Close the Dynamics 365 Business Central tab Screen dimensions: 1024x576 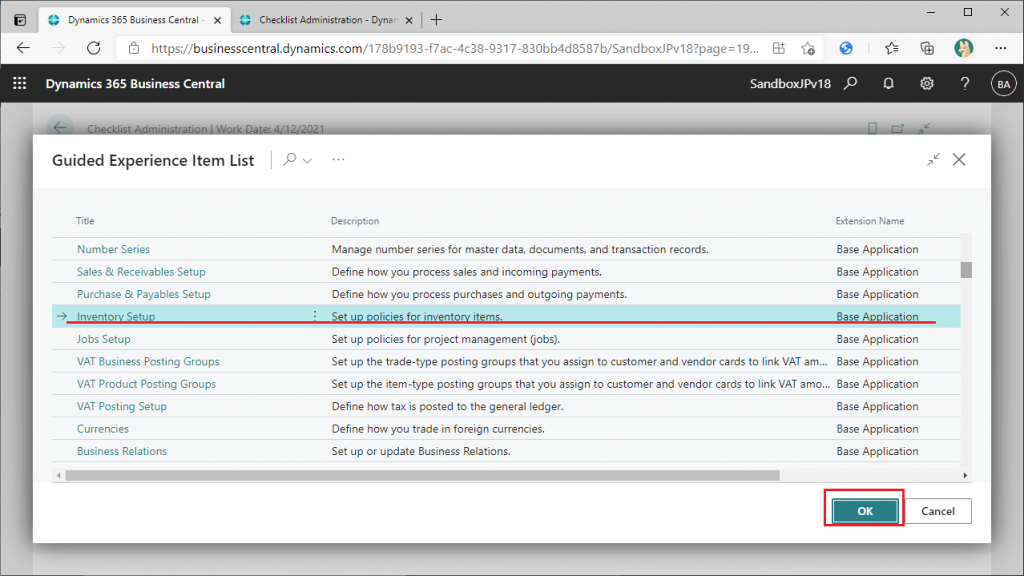217,20
